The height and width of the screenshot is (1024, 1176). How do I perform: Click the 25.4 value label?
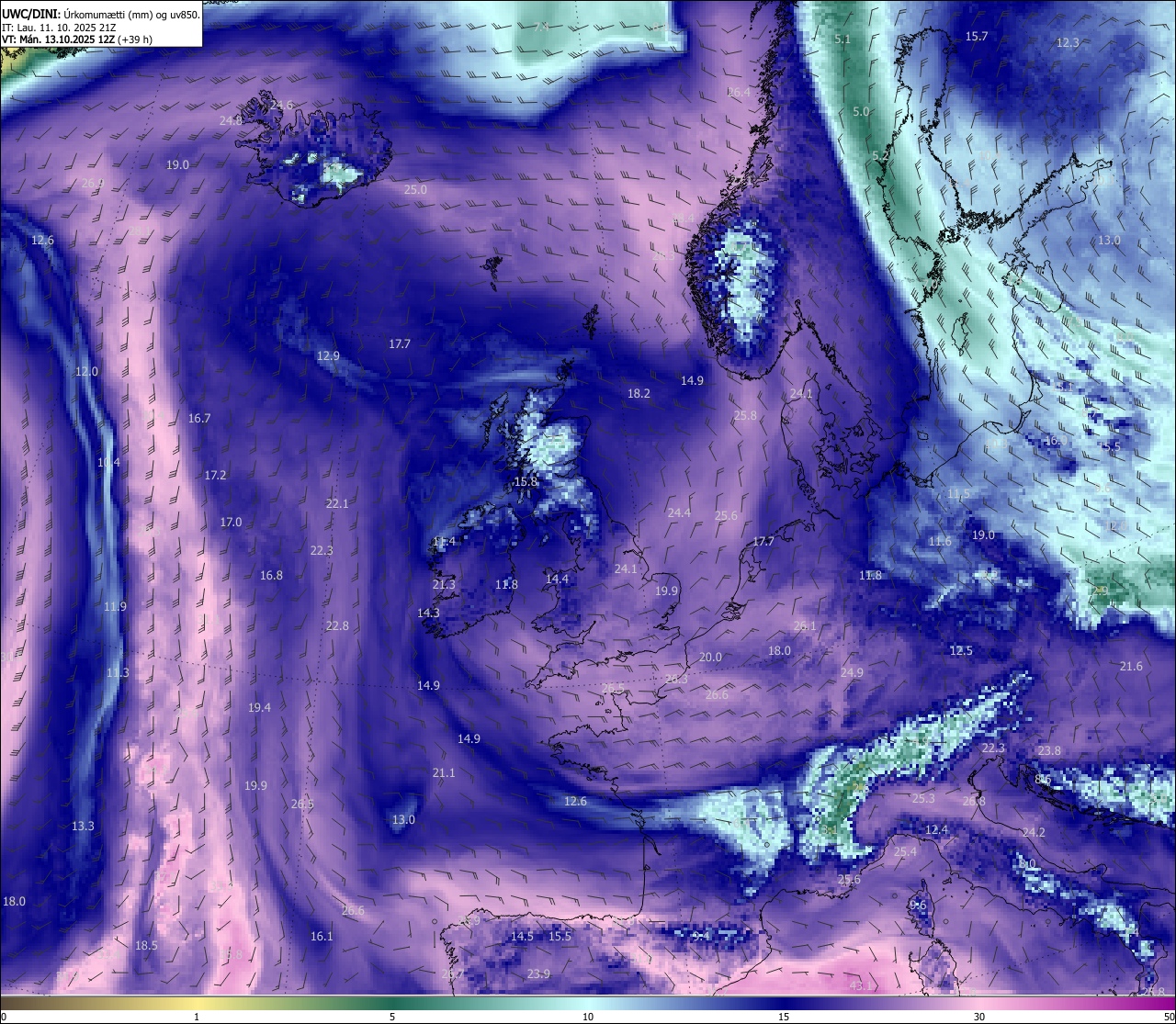point(905,852)
